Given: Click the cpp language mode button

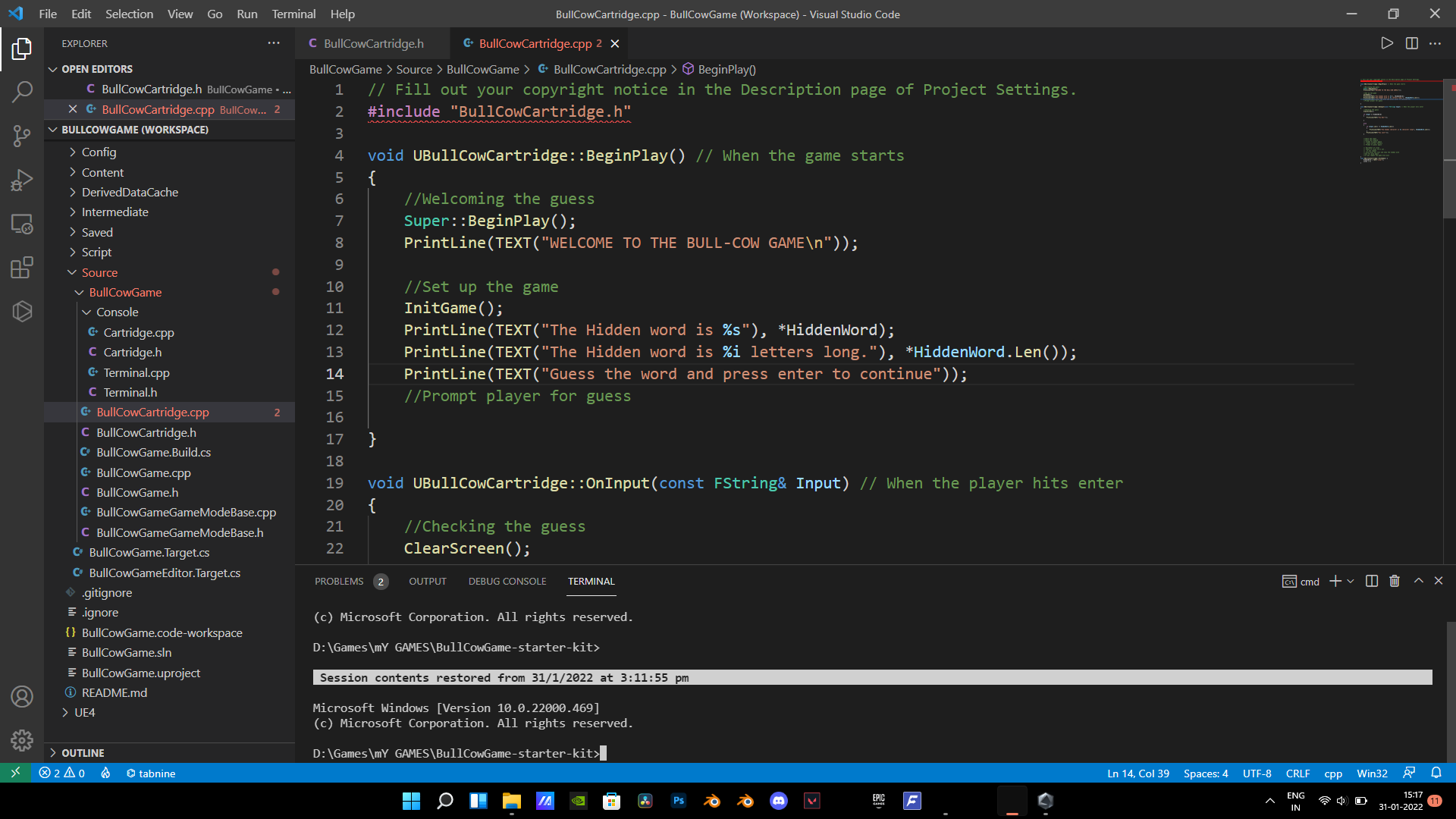Looking at the screenshot, I should [x=1332, y=773].
